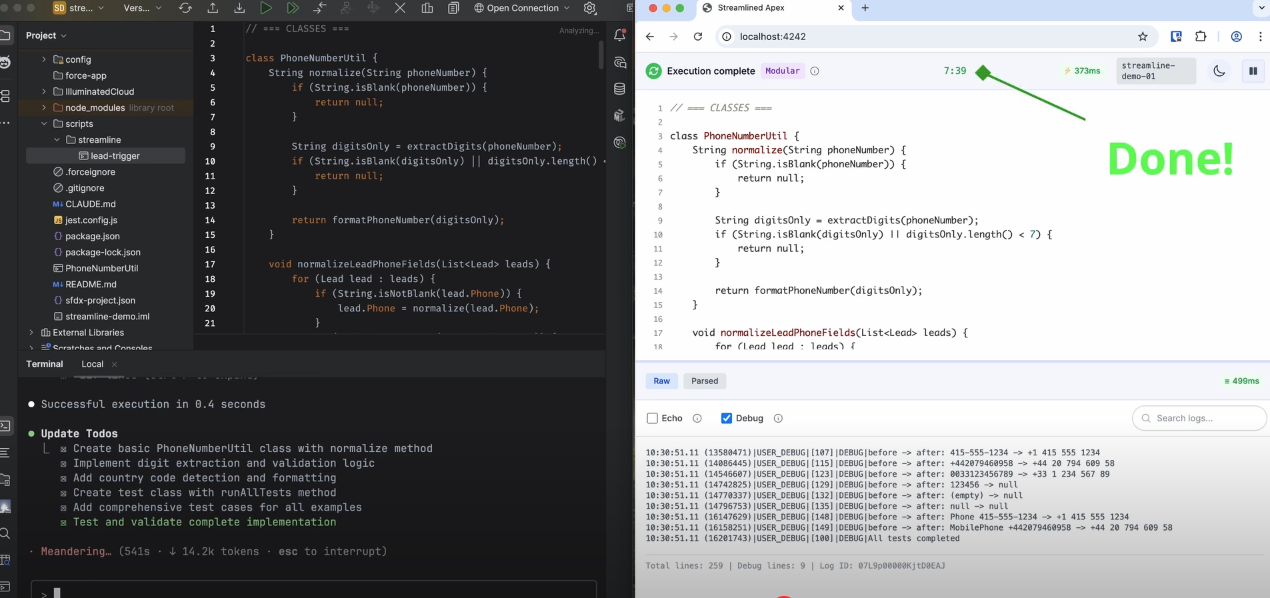Click the green refresh execution status icon
1270x598 pixels.
point(653,71)
